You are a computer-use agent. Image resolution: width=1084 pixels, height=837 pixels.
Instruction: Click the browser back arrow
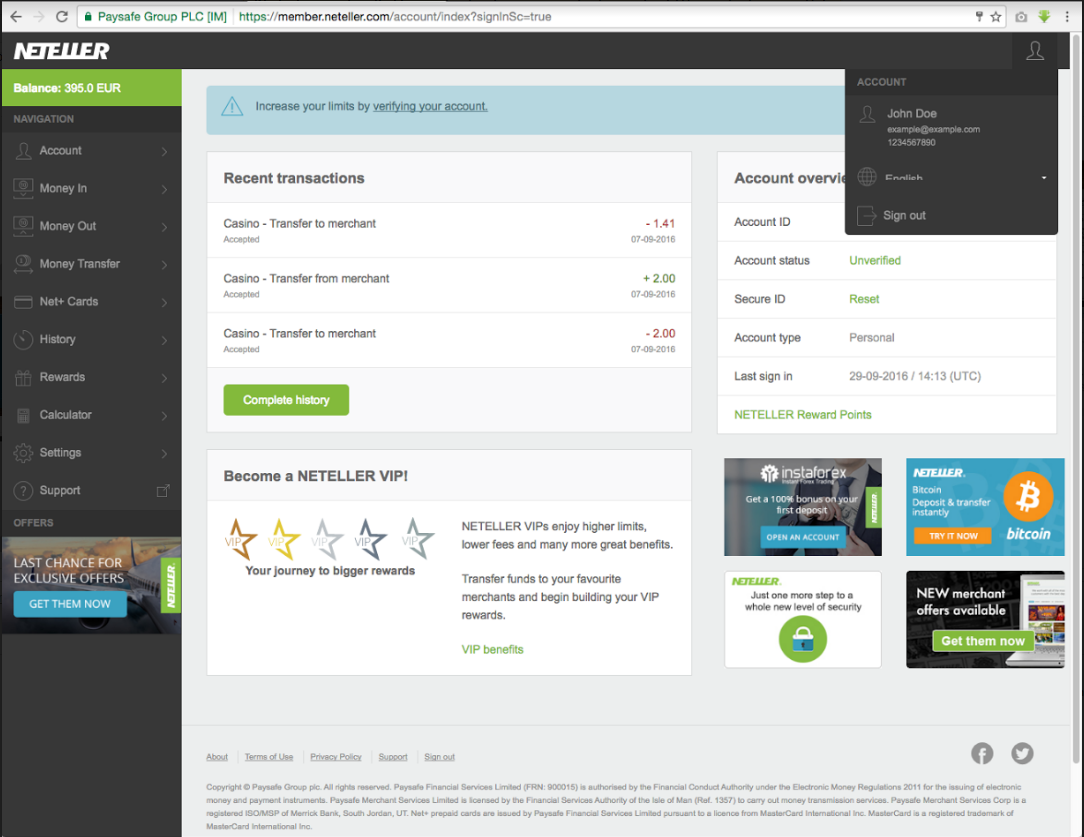pos(16,17)
